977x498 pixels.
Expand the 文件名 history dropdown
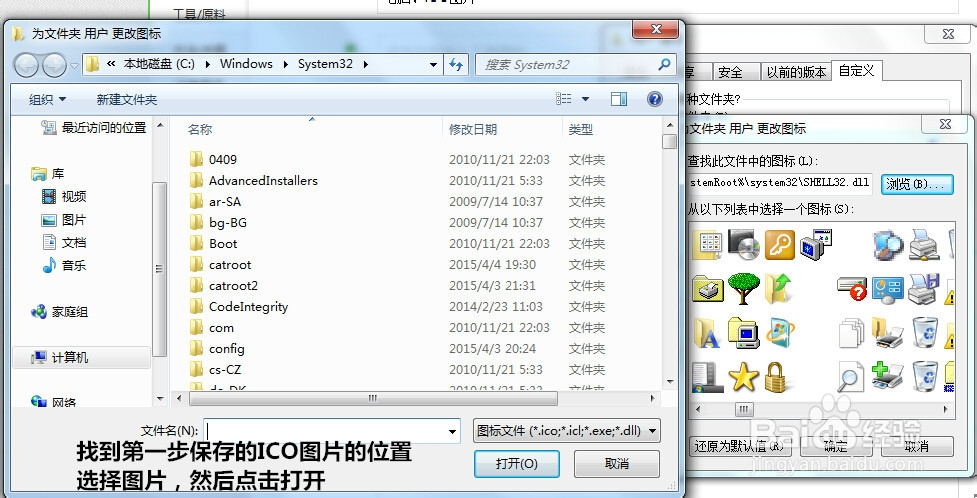452,431
